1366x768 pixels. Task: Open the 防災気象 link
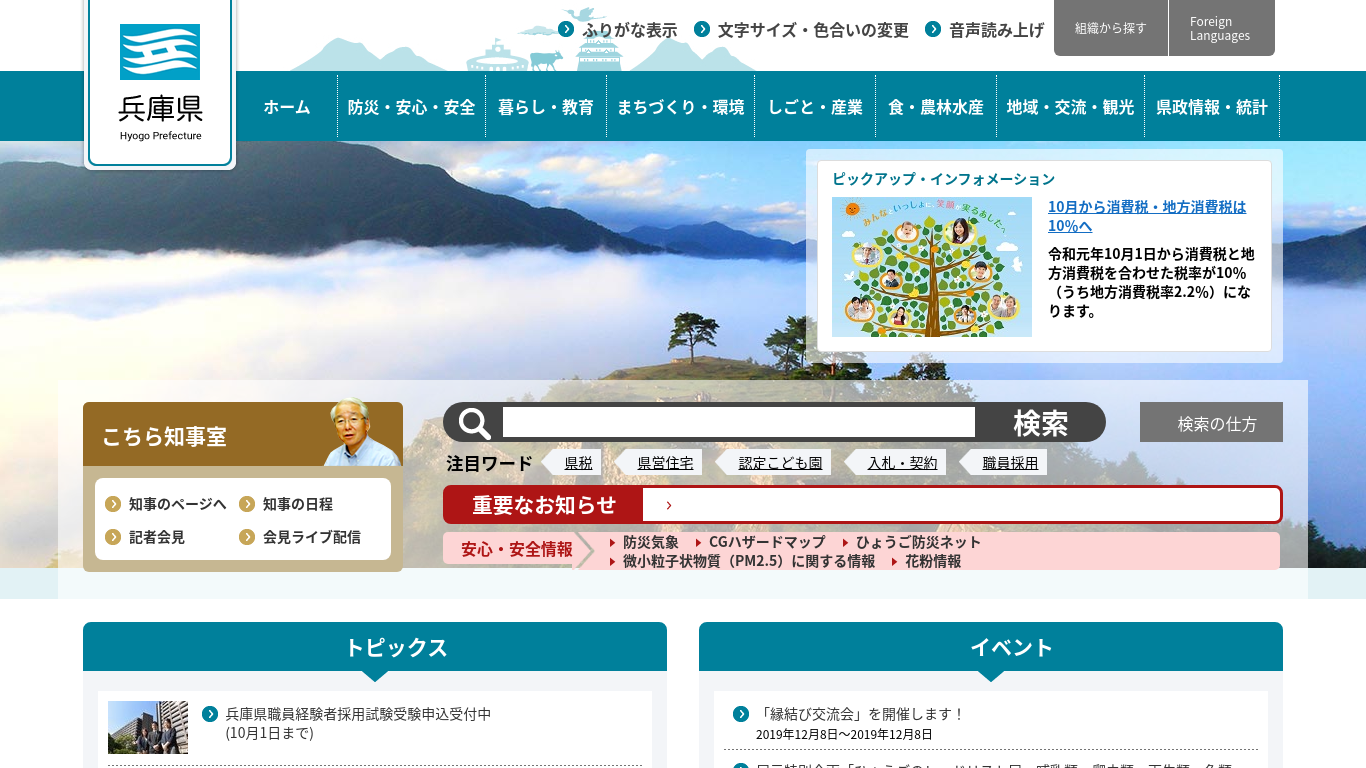pyautogui.click(x=650, y=542)
